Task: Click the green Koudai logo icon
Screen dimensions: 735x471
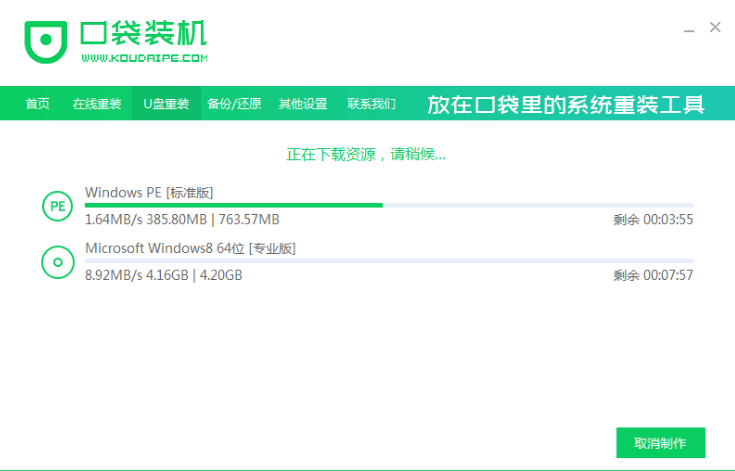Action: [x=45, y=41]
